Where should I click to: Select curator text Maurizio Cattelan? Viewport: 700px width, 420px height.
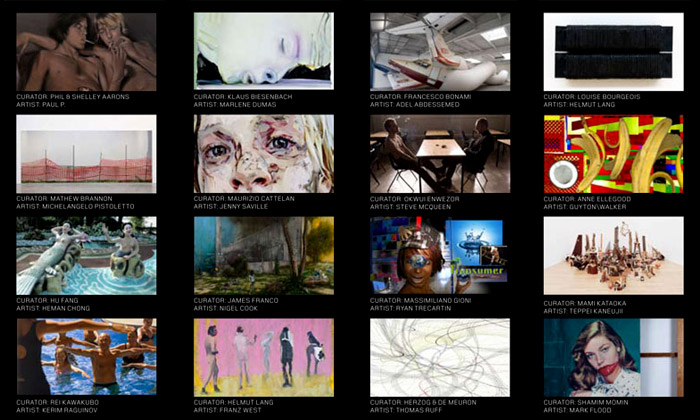click(244, 198)
